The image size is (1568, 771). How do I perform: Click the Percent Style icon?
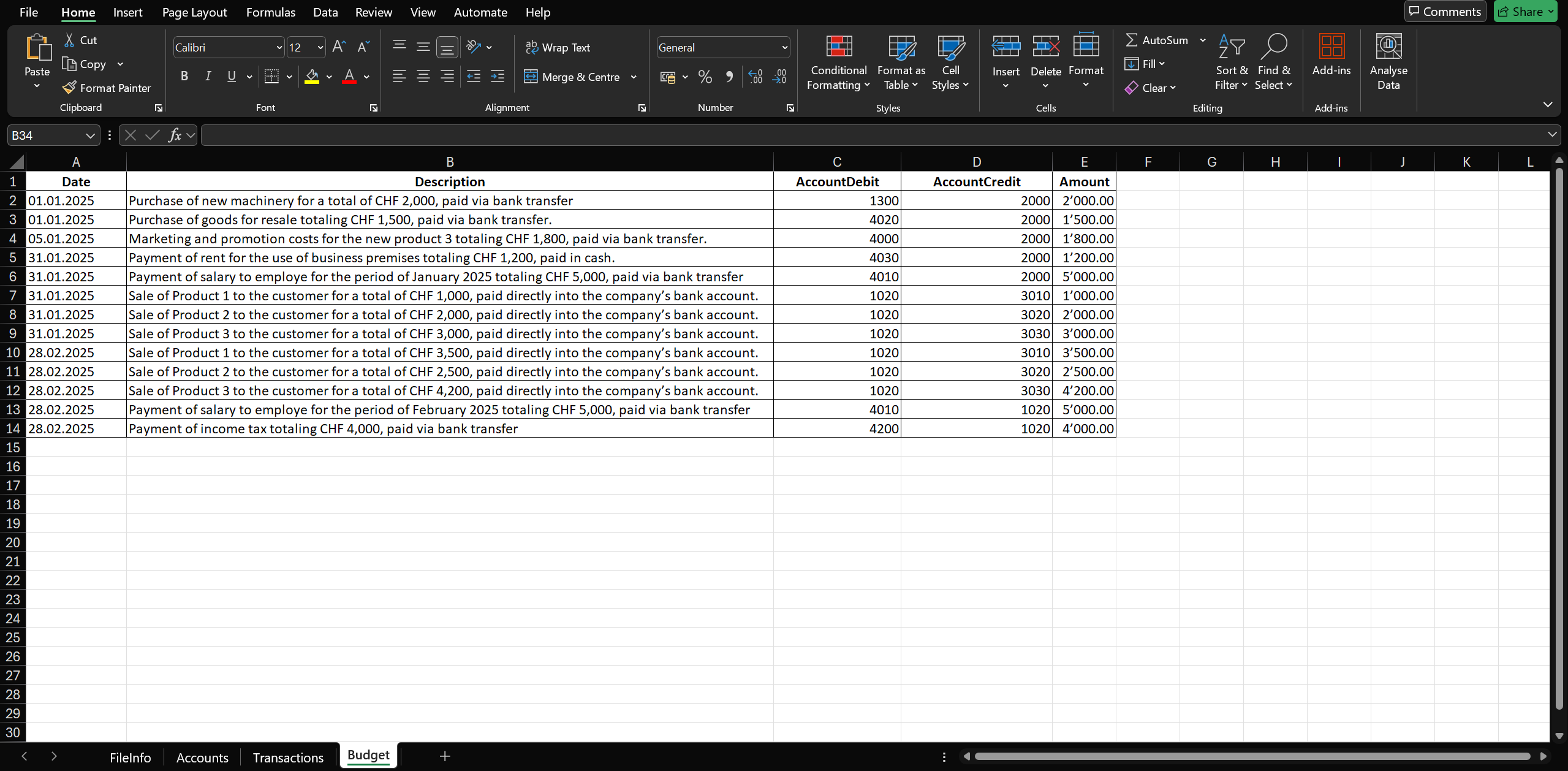705,77
